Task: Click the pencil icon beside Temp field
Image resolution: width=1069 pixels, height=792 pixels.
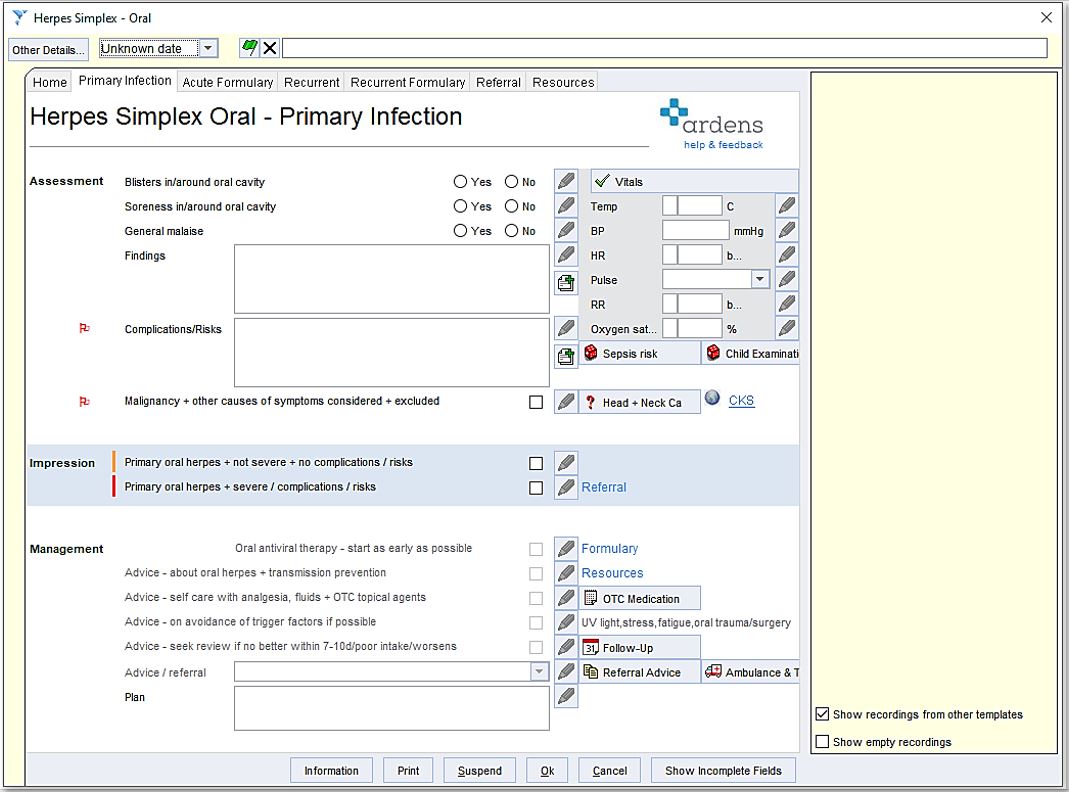Action: [x=787, y=206]
